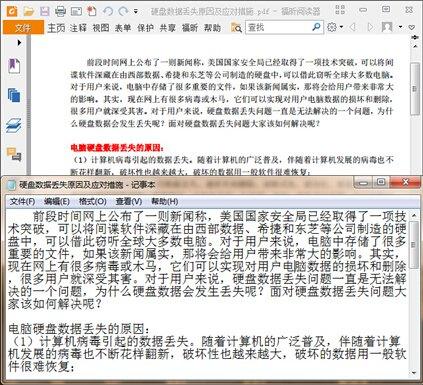Undo the last action in Foxit
The image size is (423, 385).
click(x=108, y=11)
